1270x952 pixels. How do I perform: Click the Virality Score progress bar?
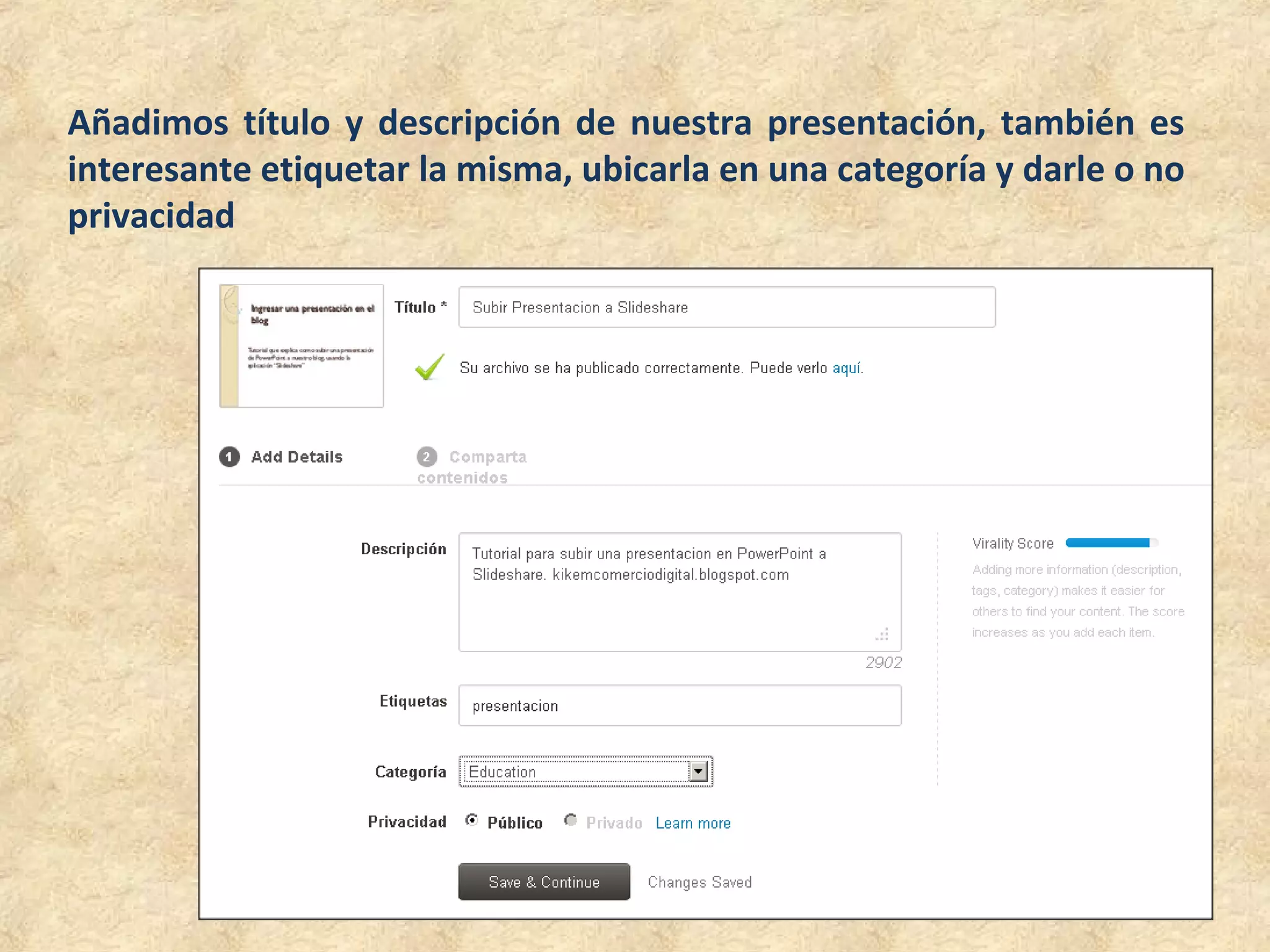coord(1112,543)
